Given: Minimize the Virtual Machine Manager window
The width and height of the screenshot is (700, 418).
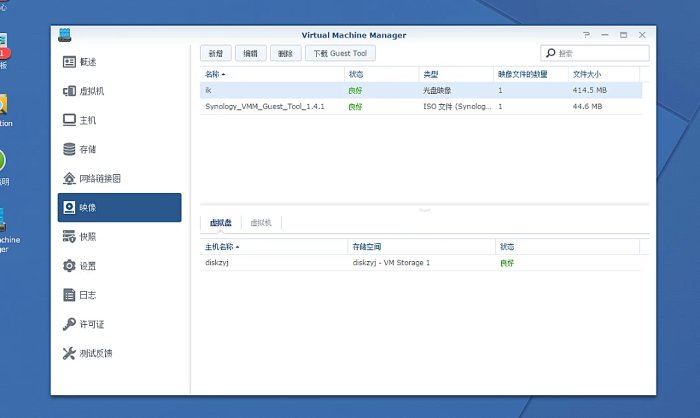Looking at the screenshot, I should click(x=605, y=35).
